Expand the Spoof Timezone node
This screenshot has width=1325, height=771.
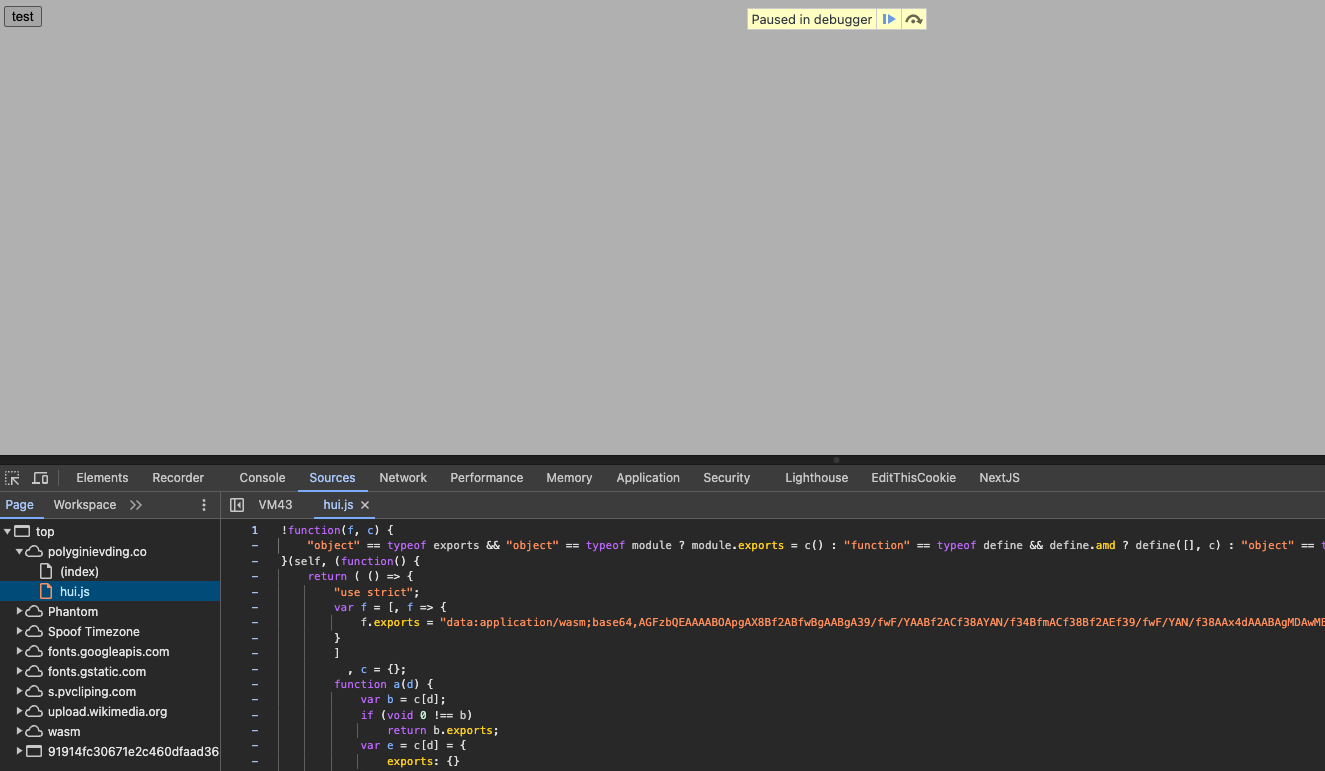coord(19,631)
